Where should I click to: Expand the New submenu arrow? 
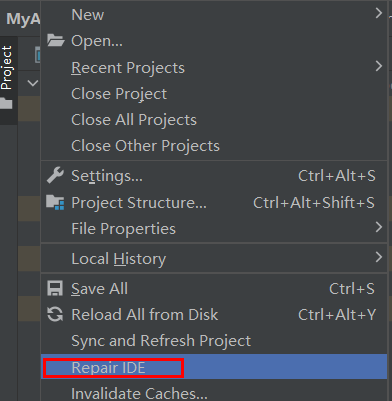coord(378,13)
